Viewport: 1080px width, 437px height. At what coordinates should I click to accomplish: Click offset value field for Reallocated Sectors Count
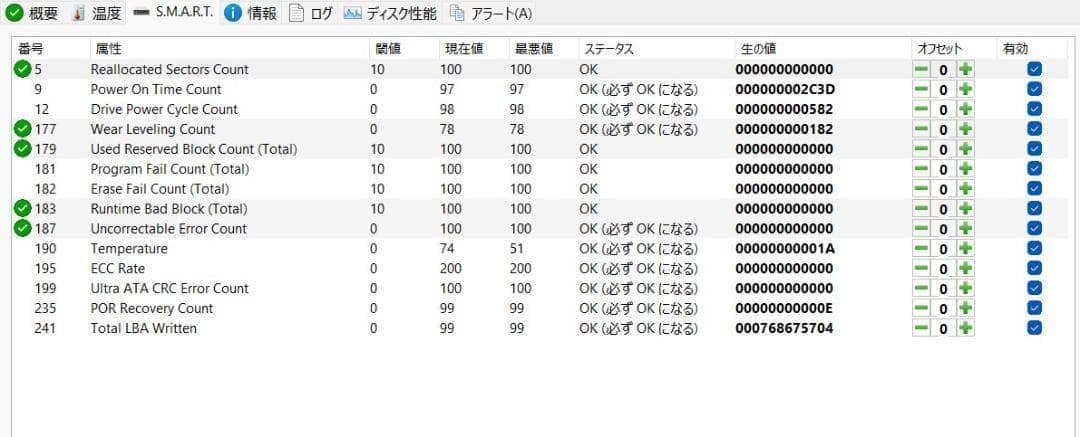pos(944,70)
